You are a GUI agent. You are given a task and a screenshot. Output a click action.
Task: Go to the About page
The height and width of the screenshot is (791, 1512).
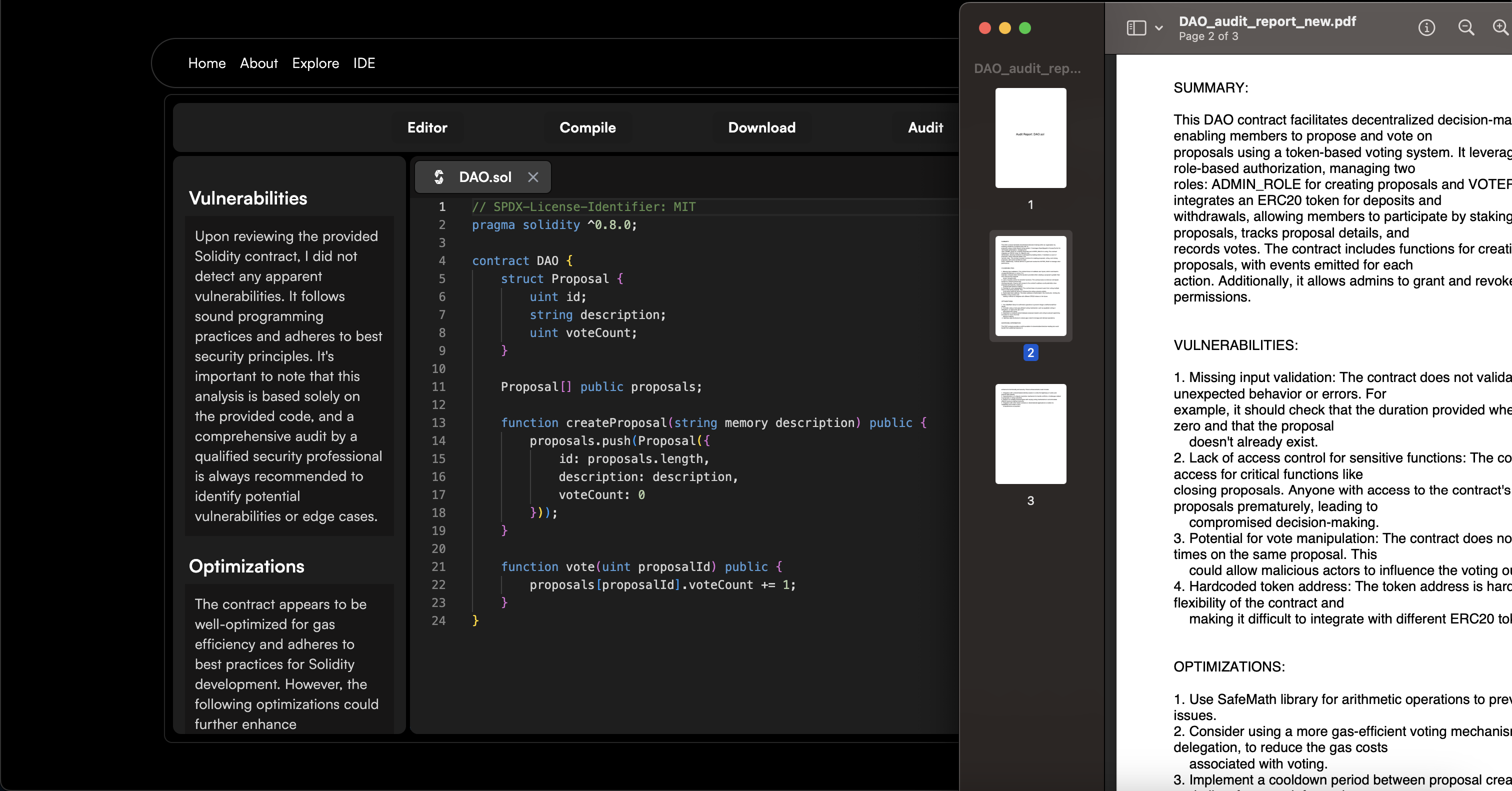pos(259,63)
